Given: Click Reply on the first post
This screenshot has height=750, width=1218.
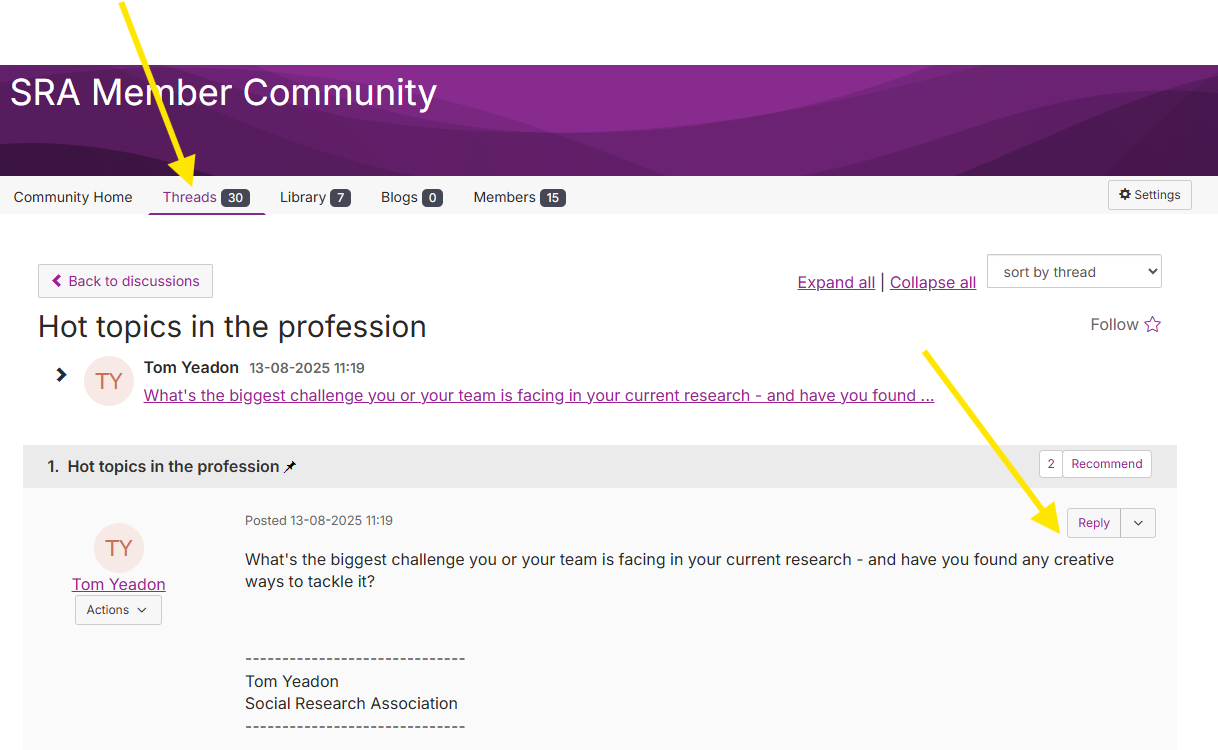Looking at the screenshot, I should [1094, 523].
